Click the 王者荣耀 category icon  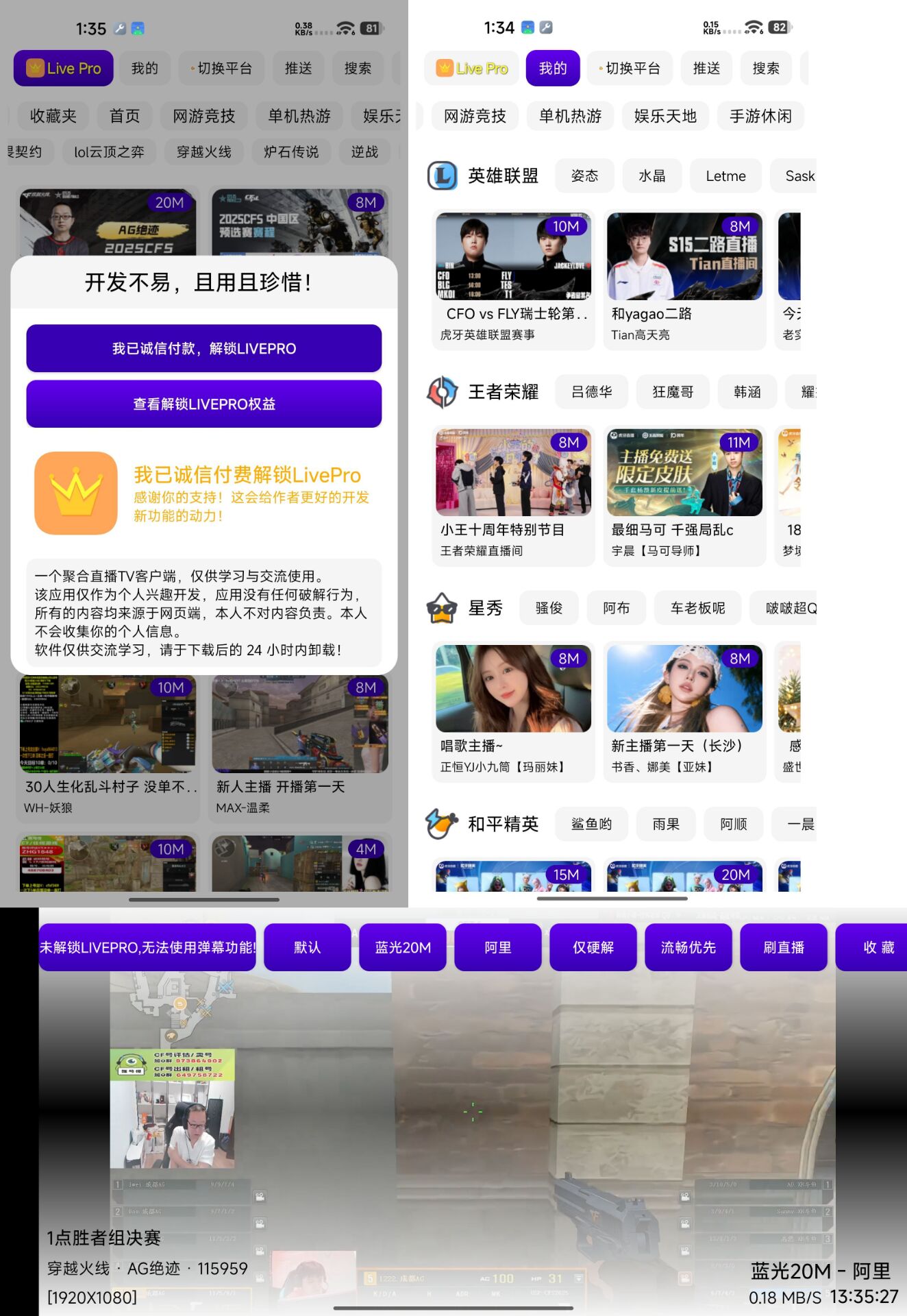[x=443, y=392]
